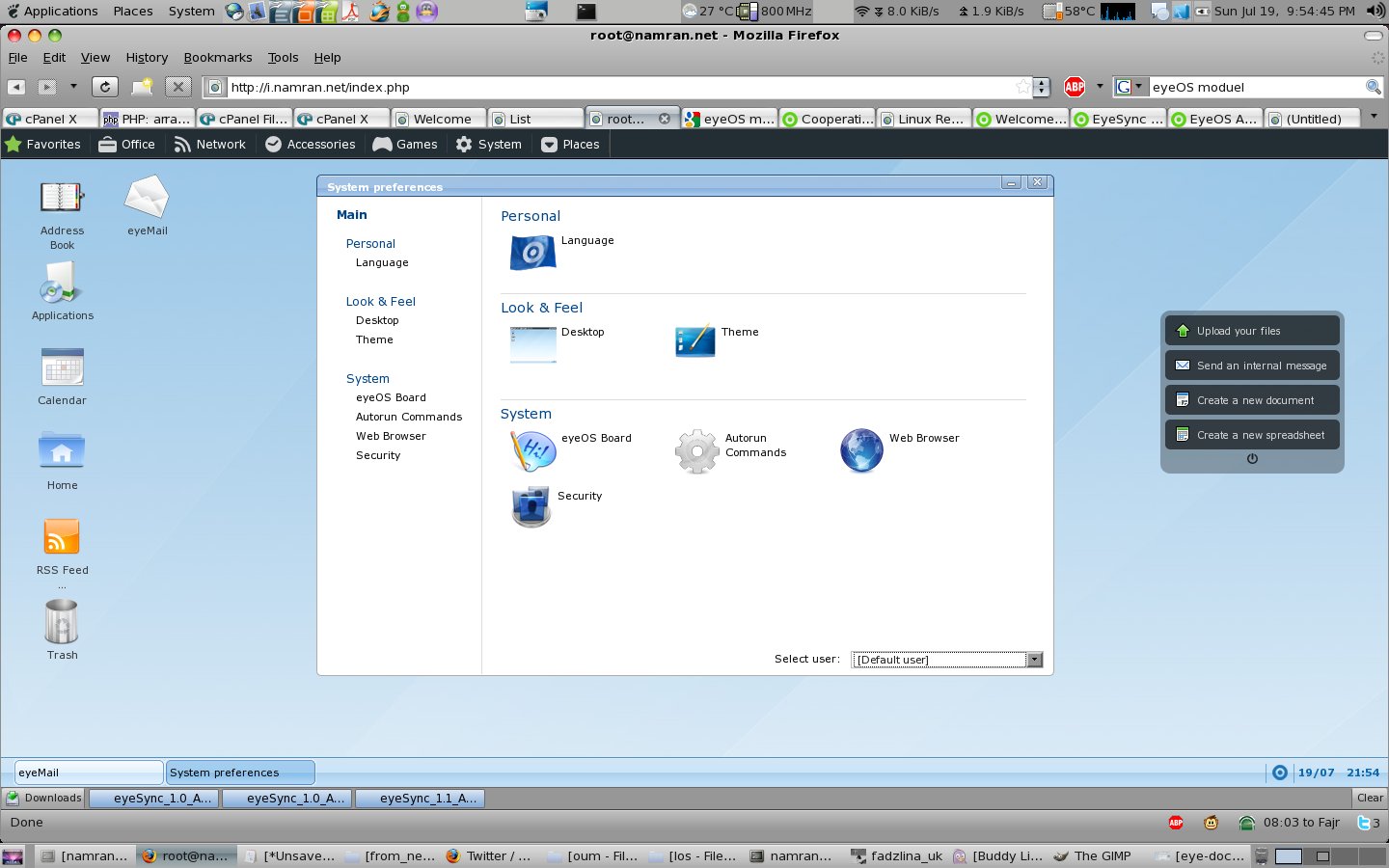Screen dimensions: 1389x868
Task: Expand the Select user dropdown
Action: [1034, 660]
